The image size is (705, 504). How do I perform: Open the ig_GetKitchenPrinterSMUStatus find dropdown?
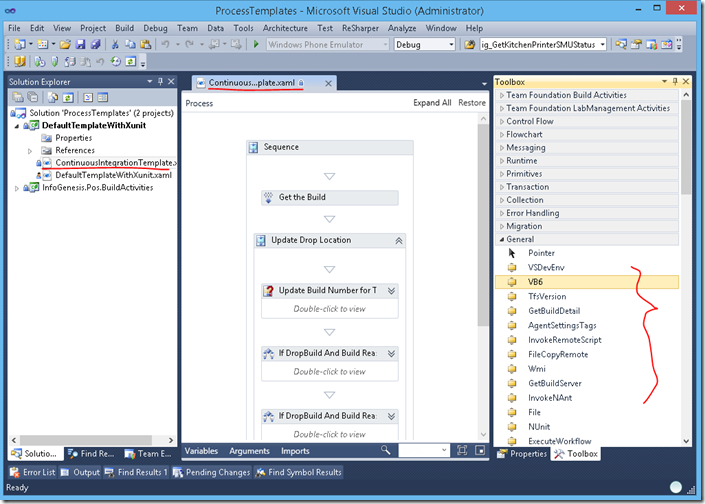click(x=602, y=45)
